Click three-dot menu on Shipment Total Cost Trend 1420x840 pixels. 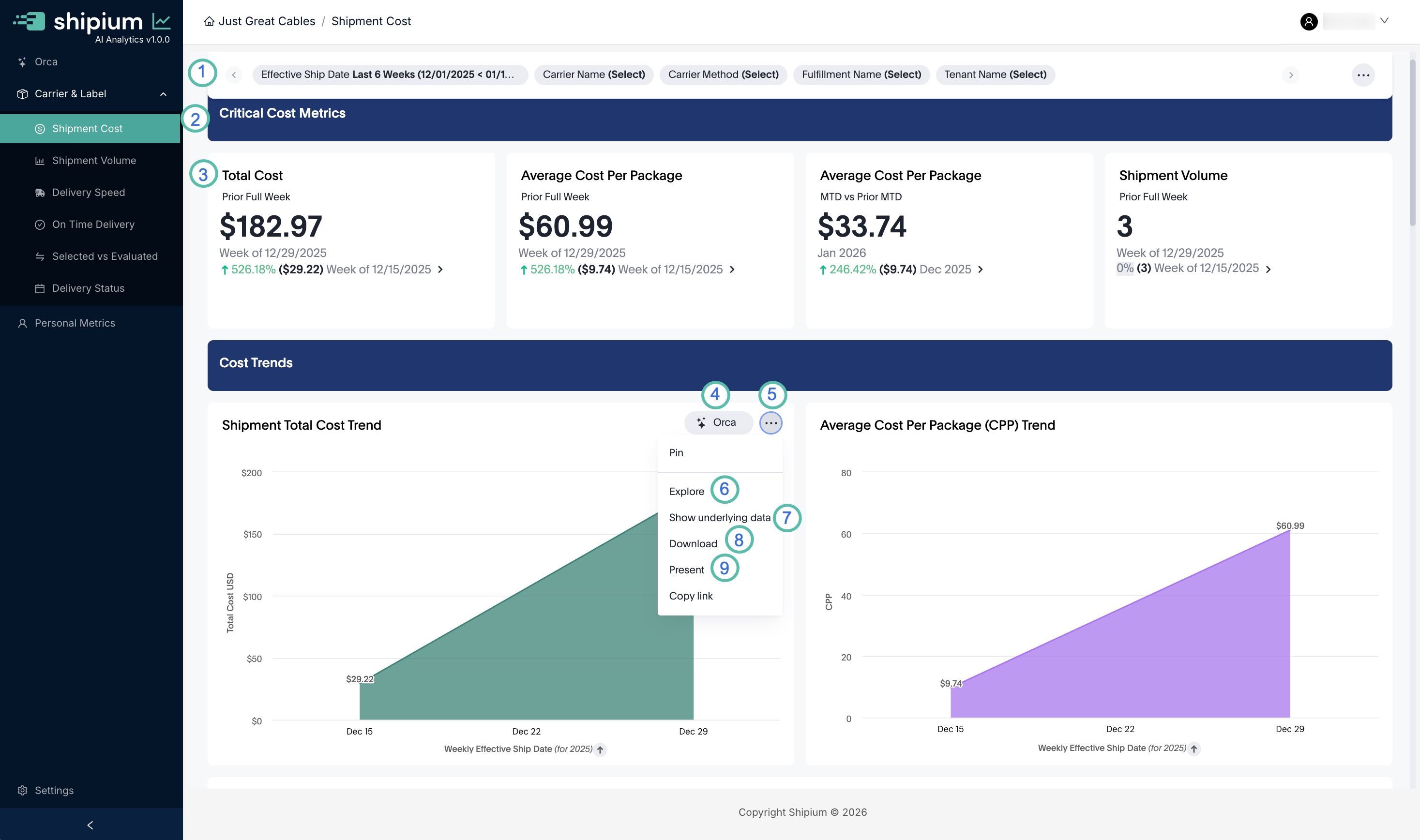[770, 423]
